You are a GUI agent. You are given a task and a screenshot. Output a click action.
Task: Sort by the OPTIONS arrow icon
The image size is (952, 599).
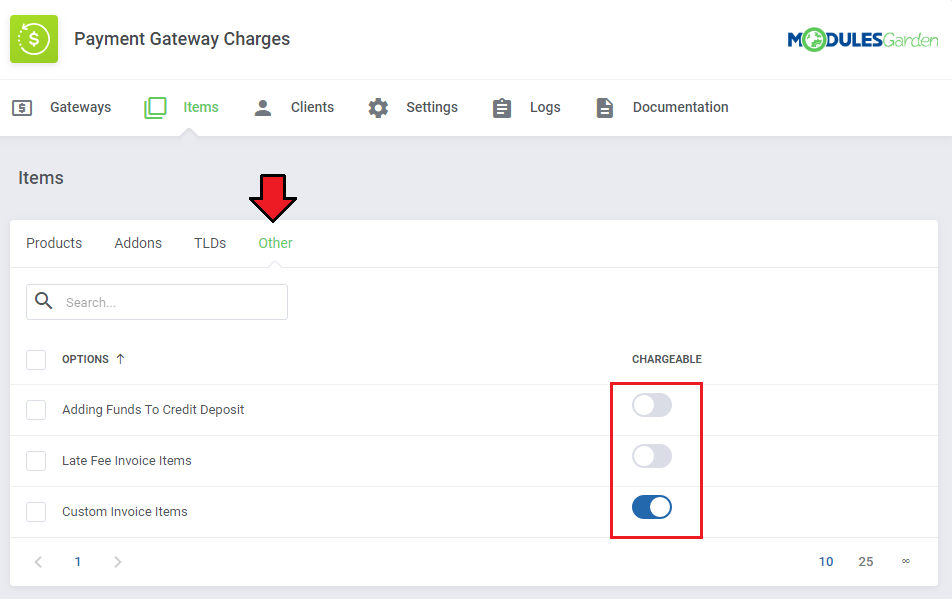point(120,359)
